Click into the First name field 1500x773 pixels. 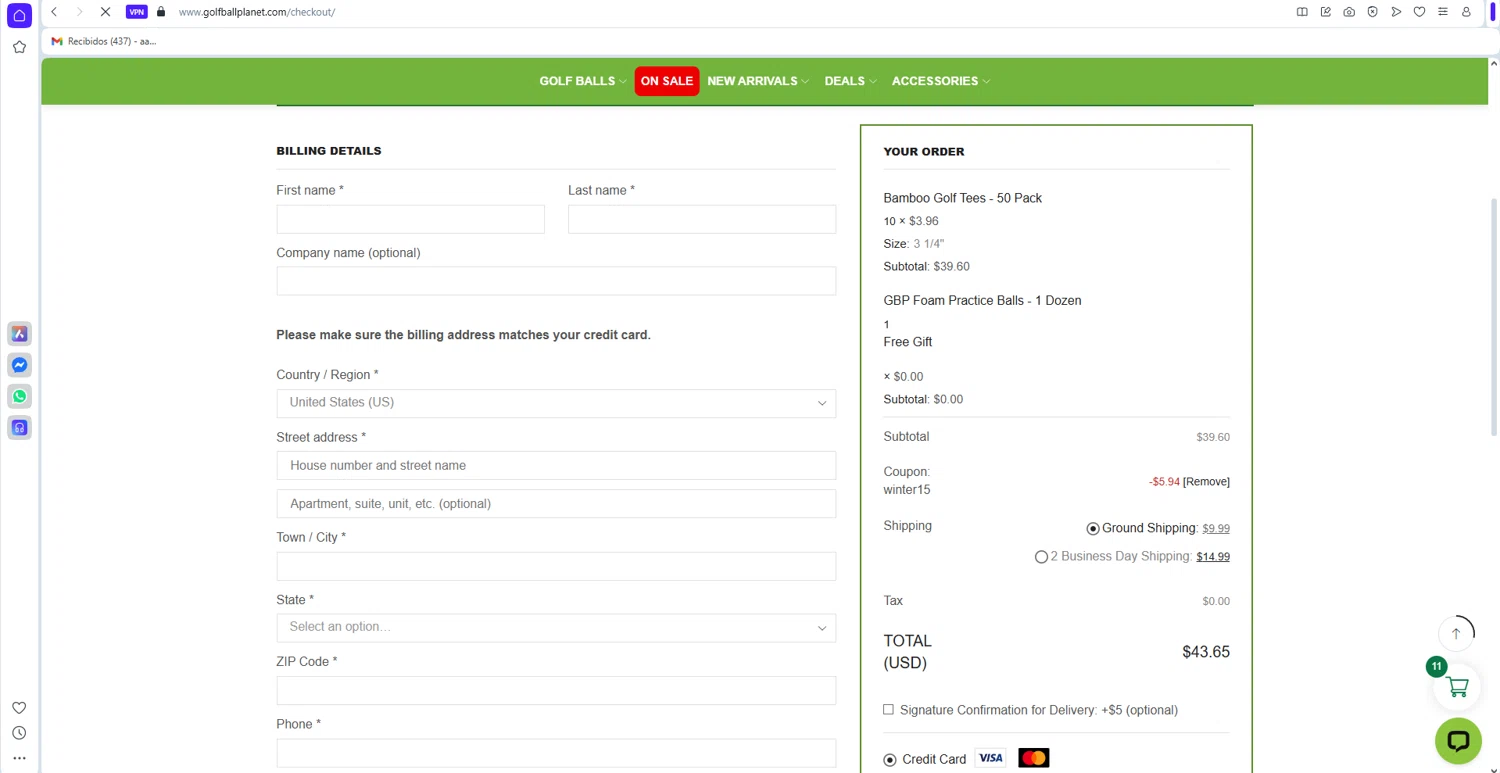(410, 219)
